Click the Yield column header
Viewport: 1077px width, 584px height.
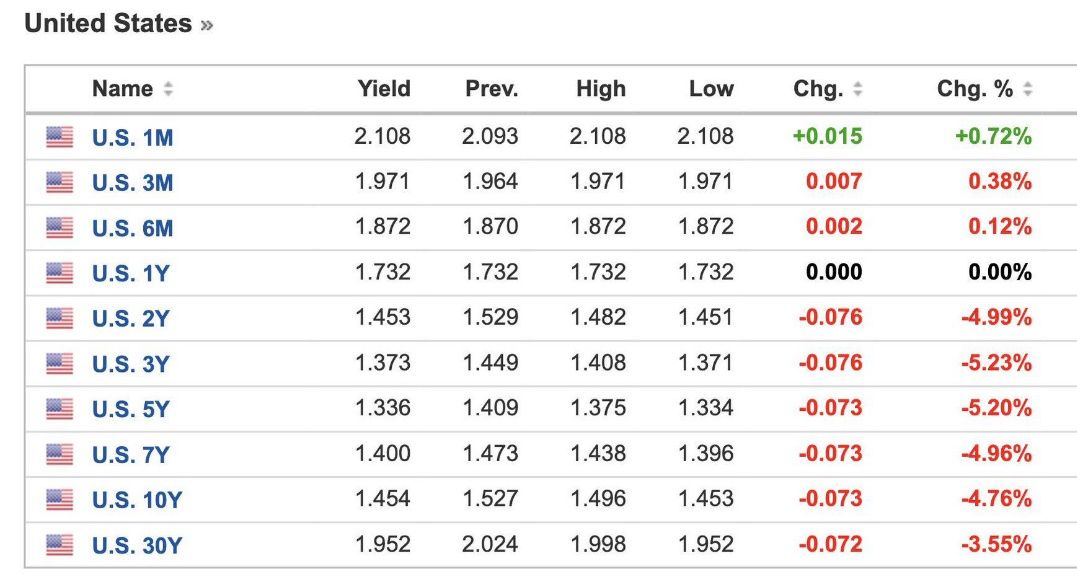384,89
